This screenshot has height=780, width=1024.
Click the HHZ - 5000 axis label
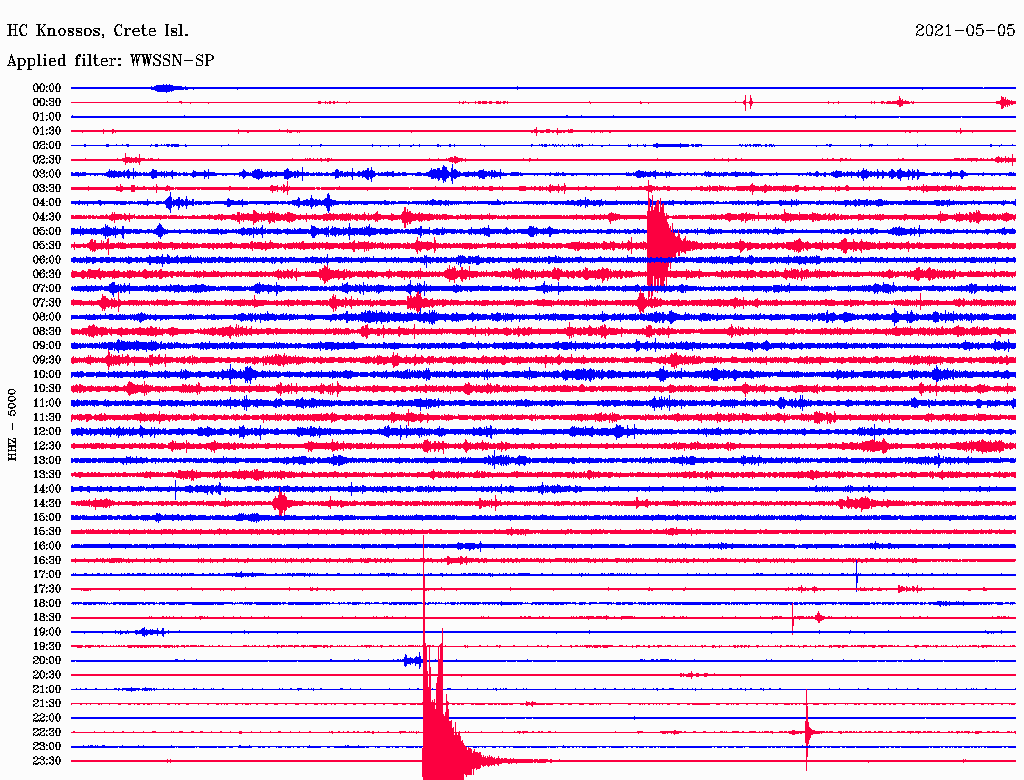12,425
